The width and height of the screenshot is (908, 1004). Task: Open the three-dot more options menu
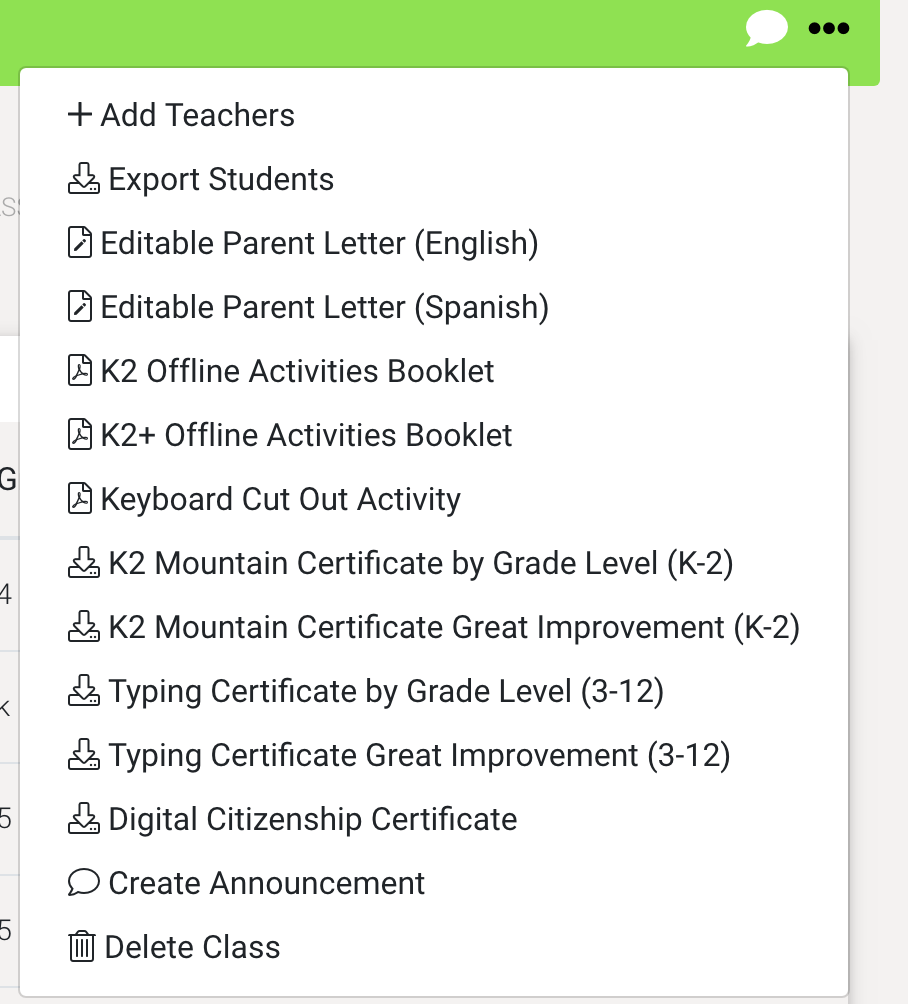[829, 28]
